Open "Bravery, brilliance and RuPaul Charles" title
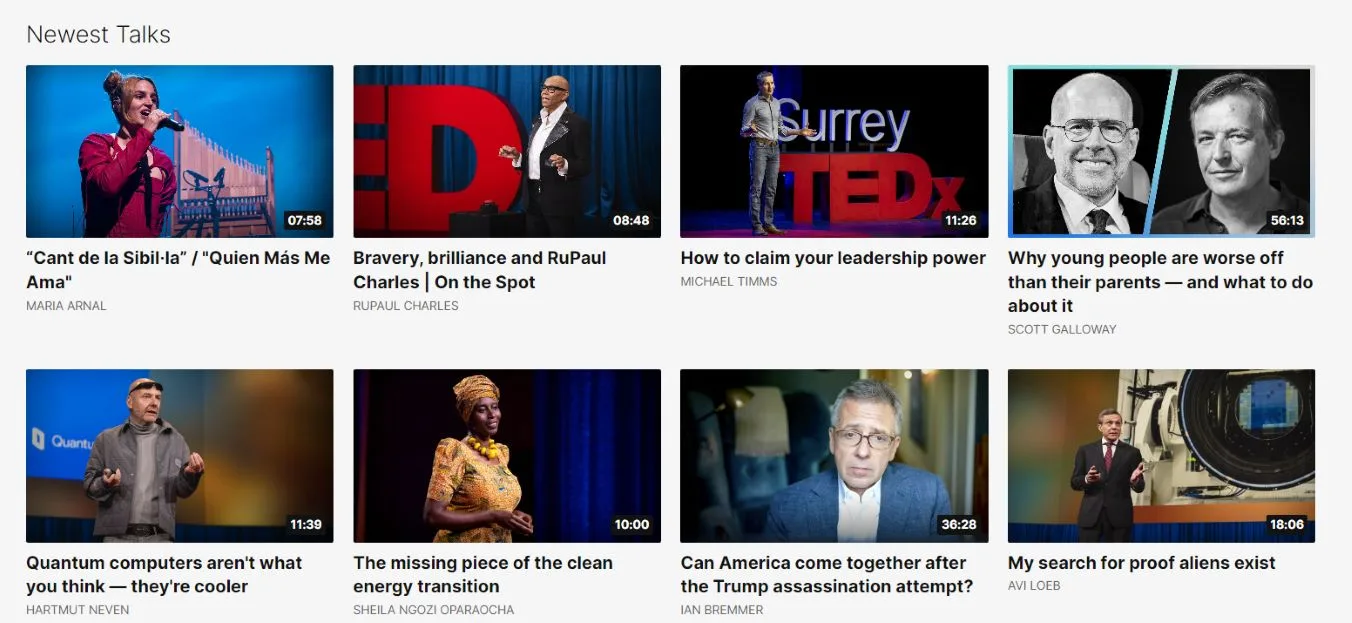 coord(480,270)
